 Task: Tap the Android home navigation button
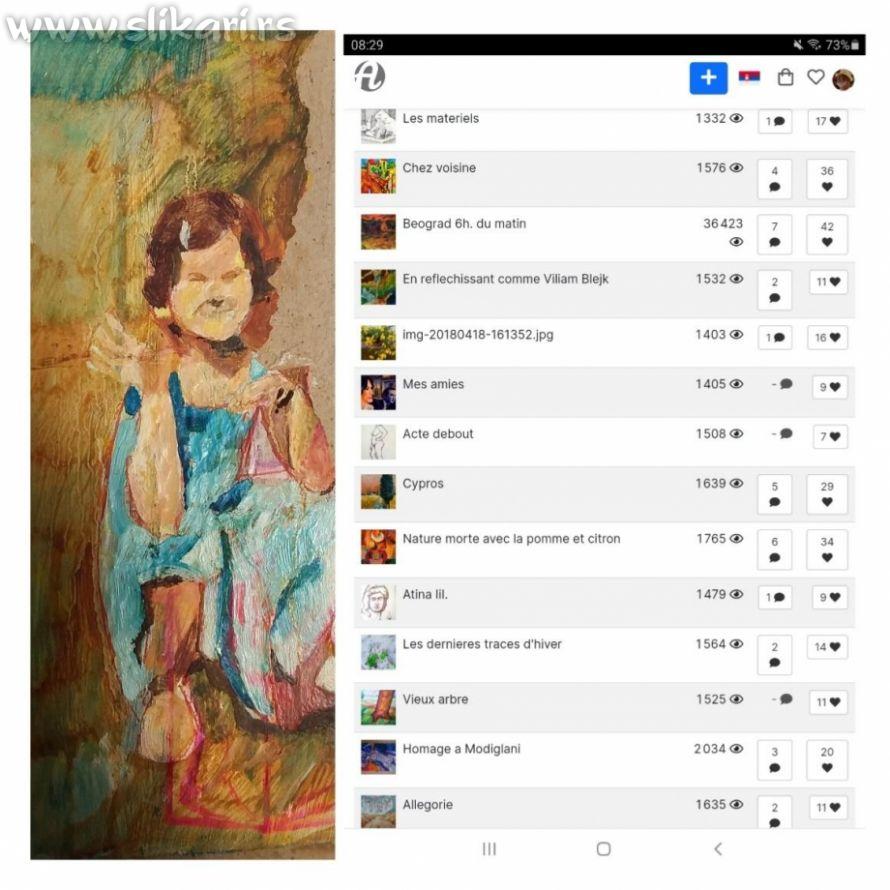603,849
